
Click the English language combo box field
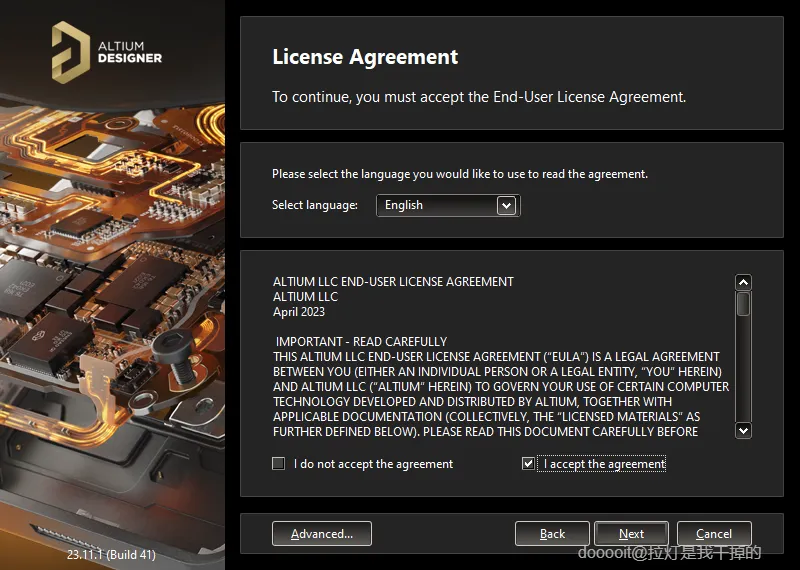pos(448,205)
